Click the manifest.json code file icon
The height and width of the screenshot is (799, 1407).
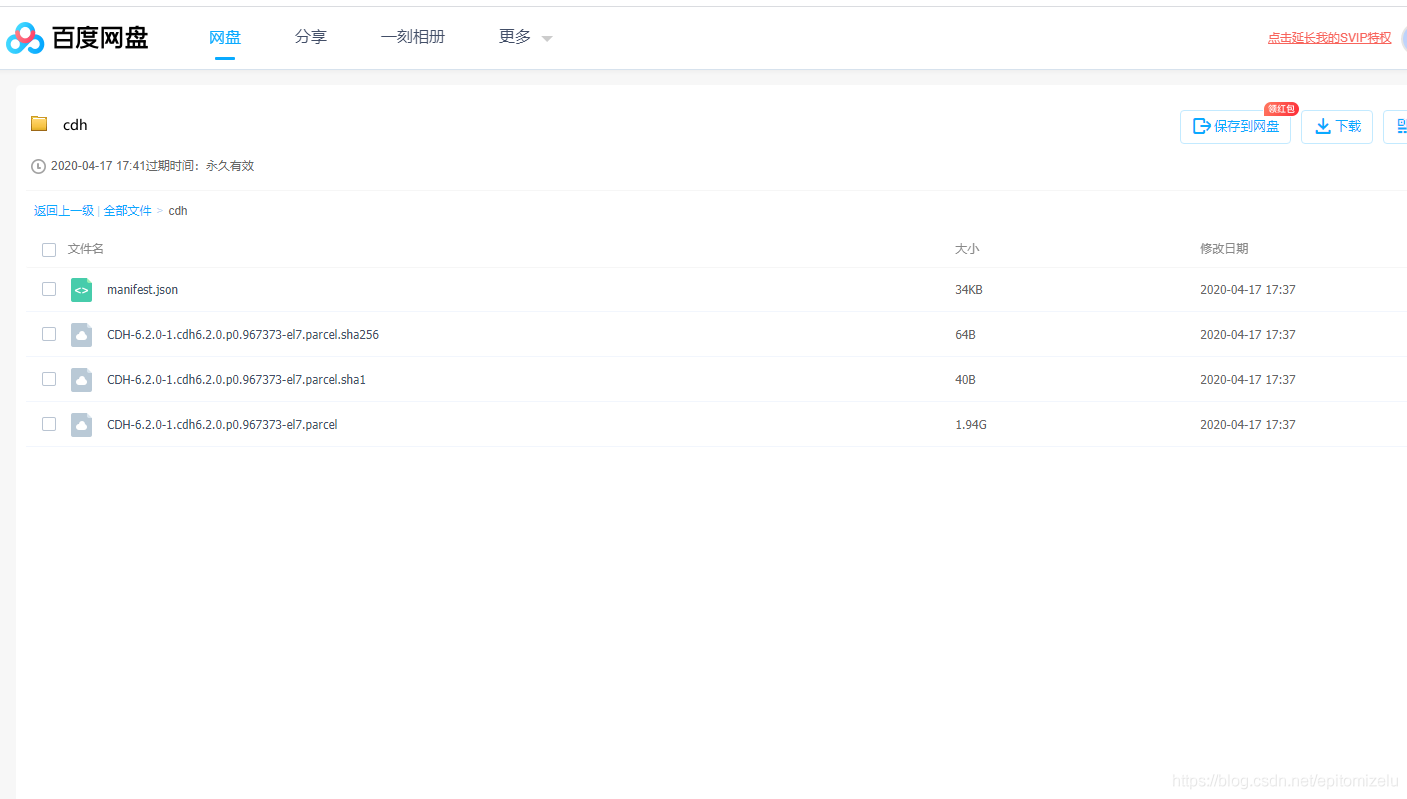pyautogui.click(x=81, y=290)
